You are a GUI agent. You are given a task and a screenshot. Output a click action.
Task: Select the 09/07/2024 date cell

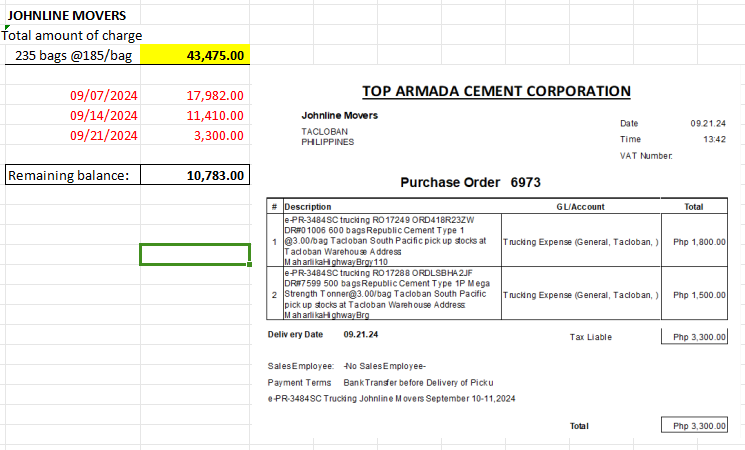[103, 96]
